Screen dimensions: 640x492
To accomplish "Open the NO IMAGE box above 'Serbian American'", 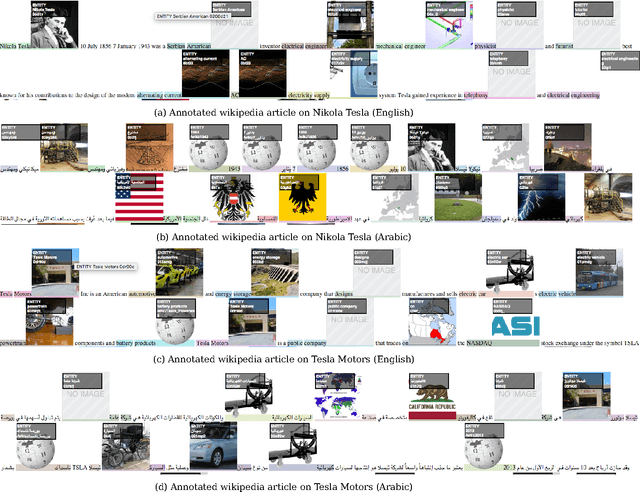I will 235,24.
